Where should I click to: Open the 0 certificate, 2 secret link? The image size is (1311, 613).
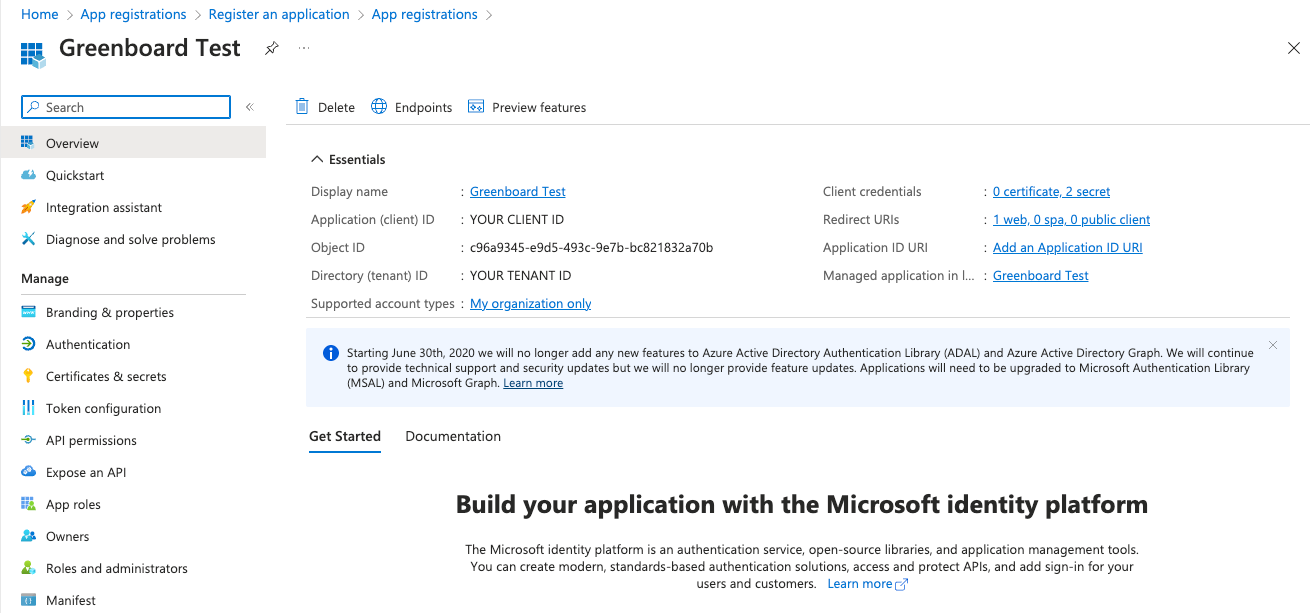1051,191
